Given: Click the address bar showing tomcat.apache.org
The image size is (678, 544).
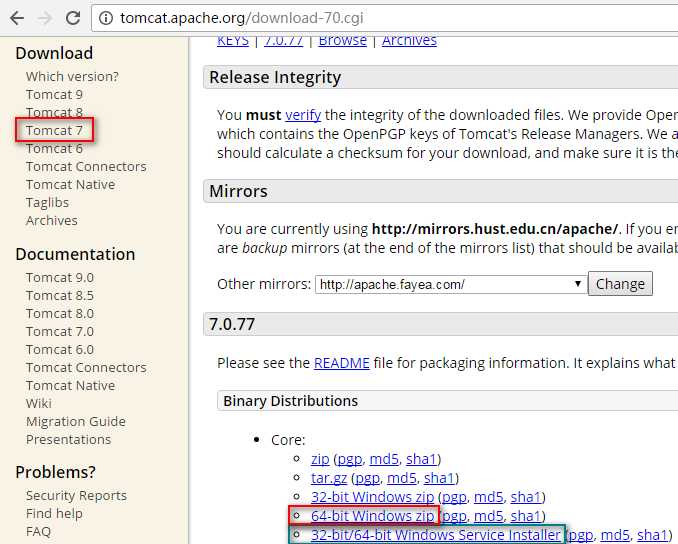Looking at the screenshot, I should pyautogui.click(x=385, y=18).
